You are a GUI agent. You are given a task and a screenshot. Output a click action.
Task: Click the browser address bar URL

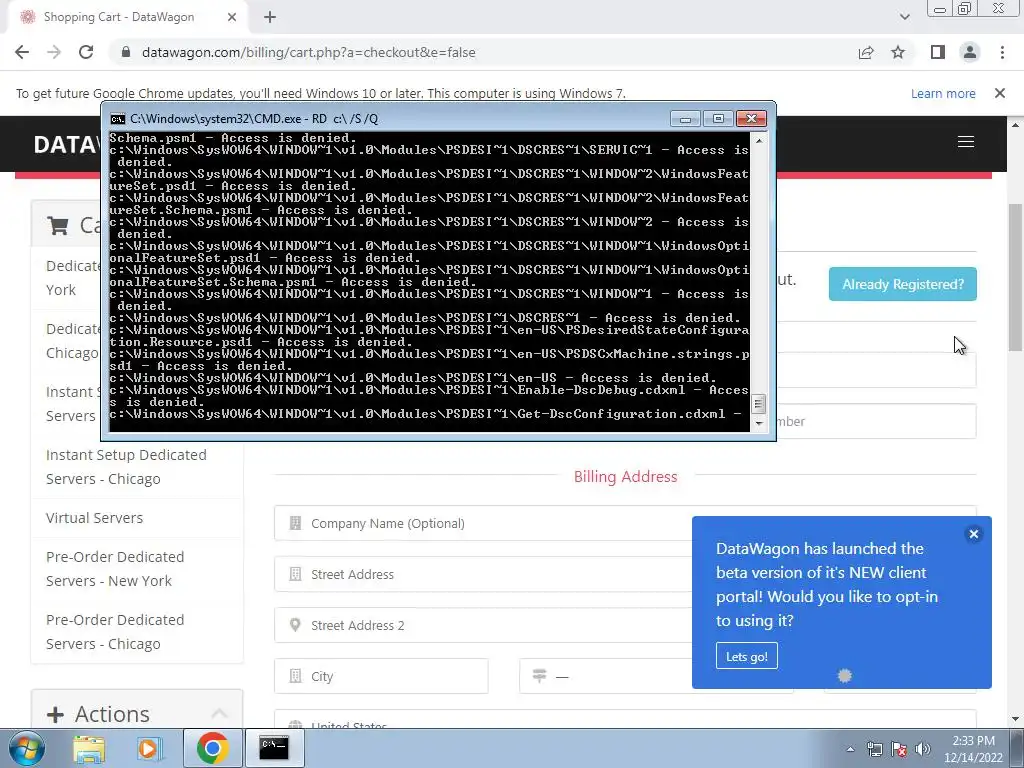[308, 52]
